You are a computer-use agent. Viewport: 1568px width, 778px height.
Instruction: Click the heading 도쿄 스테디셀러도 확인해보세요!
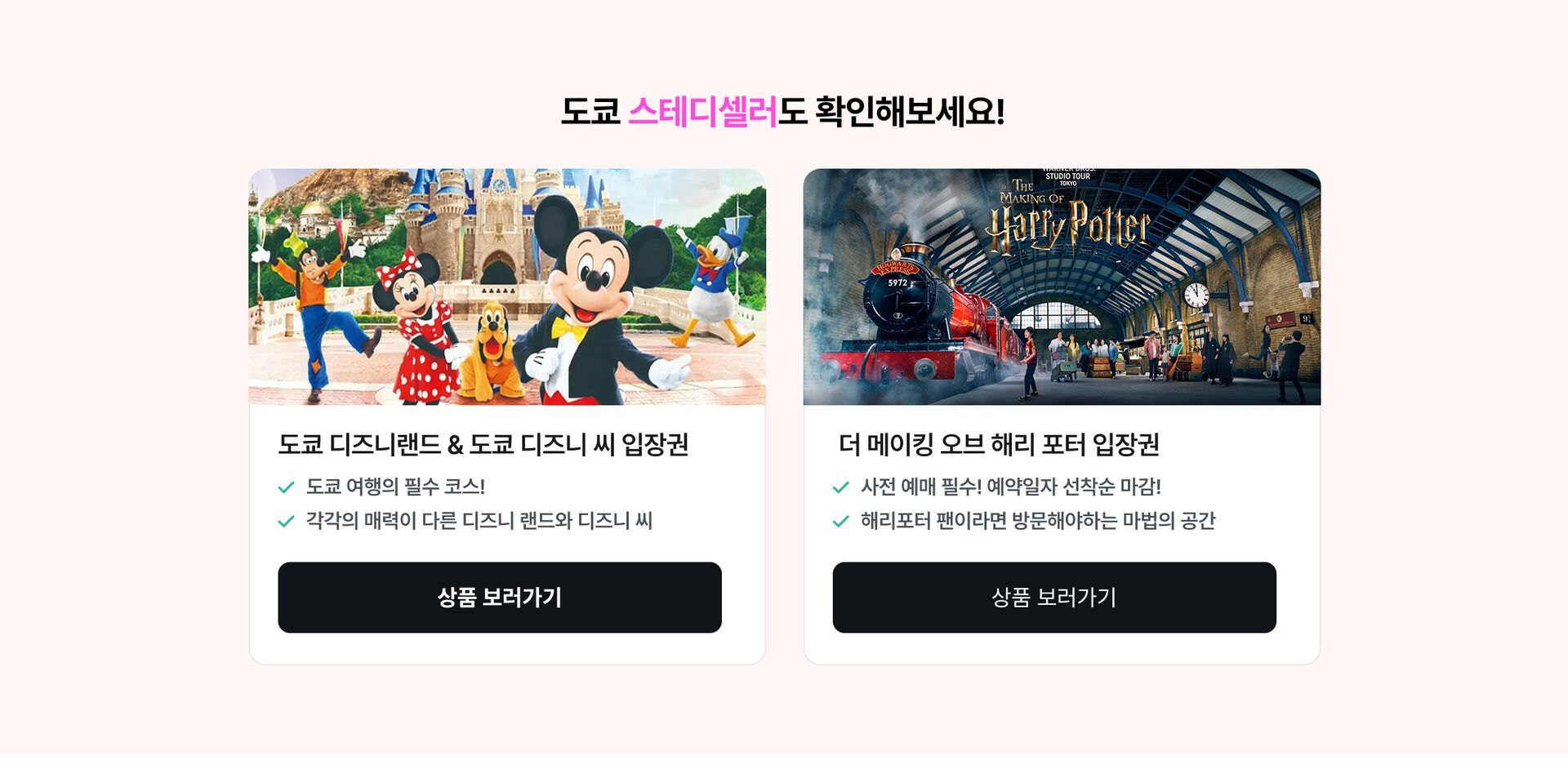tap(782, 111)
